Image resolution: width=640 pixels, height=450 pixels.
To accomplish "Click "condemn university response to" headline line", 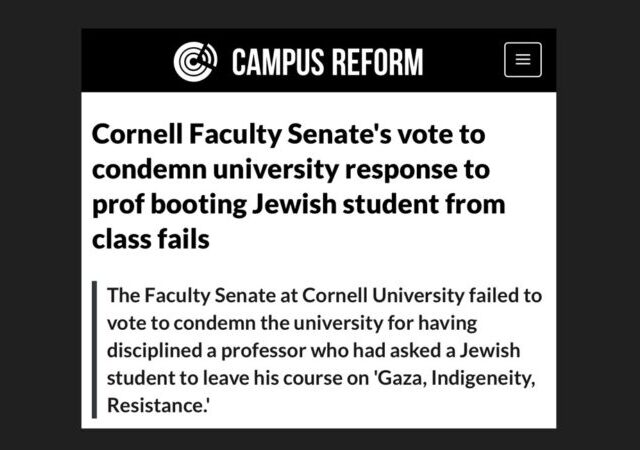I will coord(291,169).
